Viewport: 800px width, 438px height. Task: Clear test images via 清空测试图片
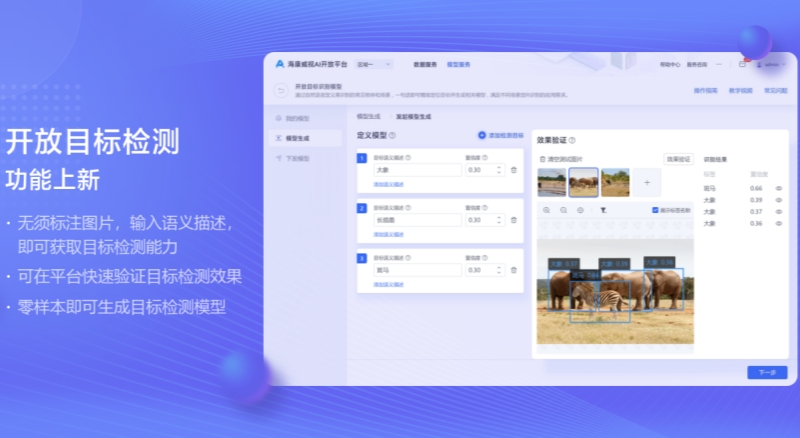(x=561, y=159)
